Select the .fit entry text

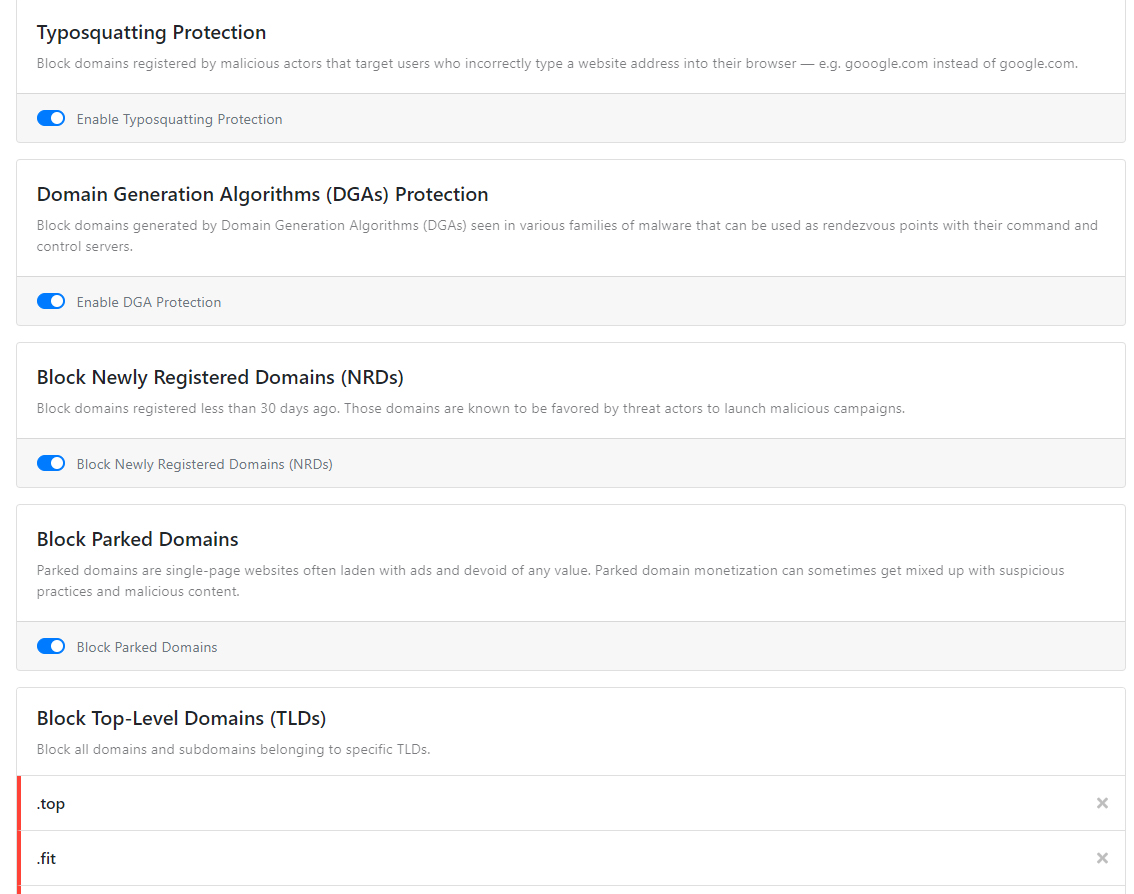point(47,859)
